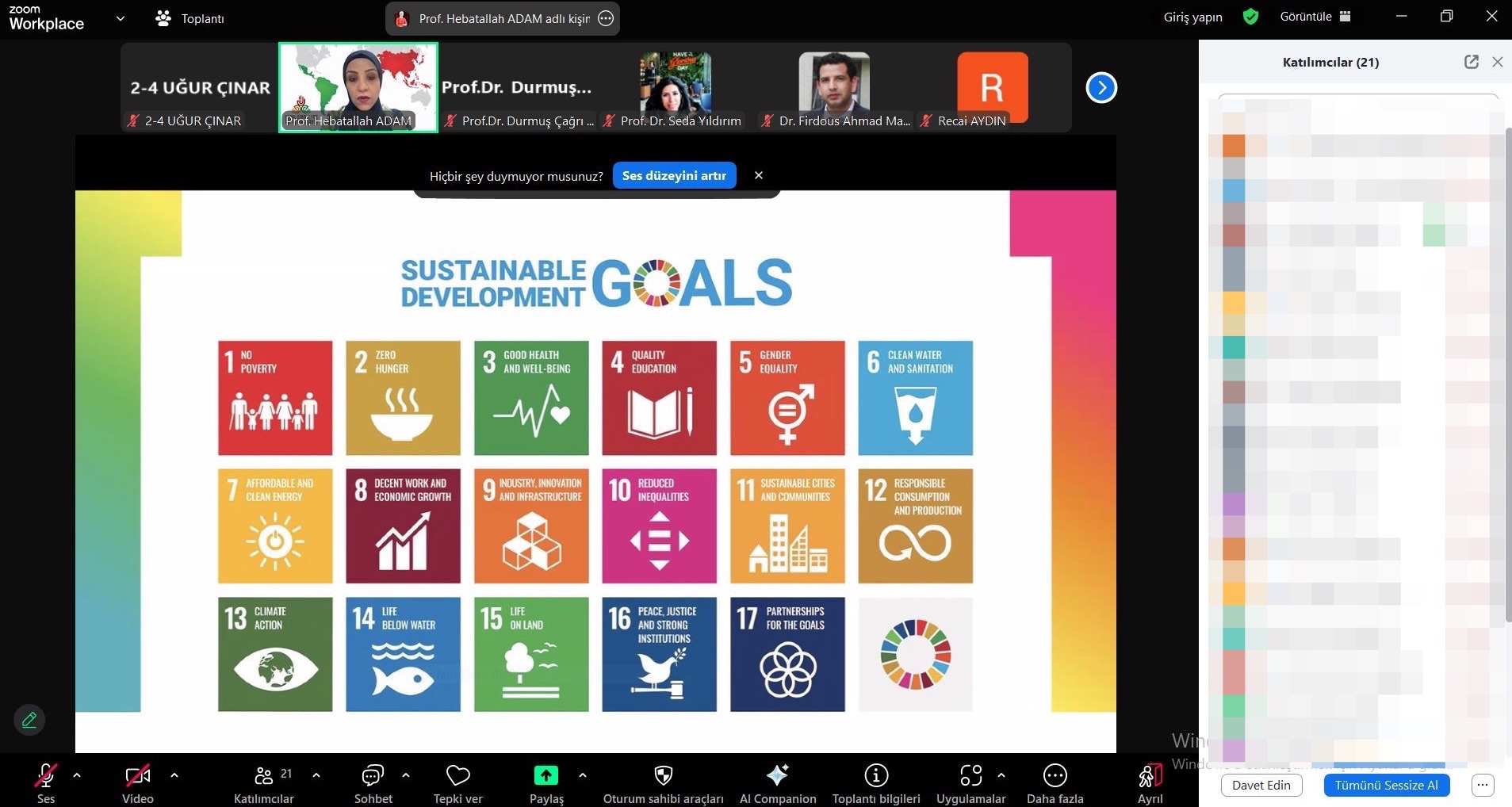Expand audio options arrow next to Ses

[x=77, y=775]
